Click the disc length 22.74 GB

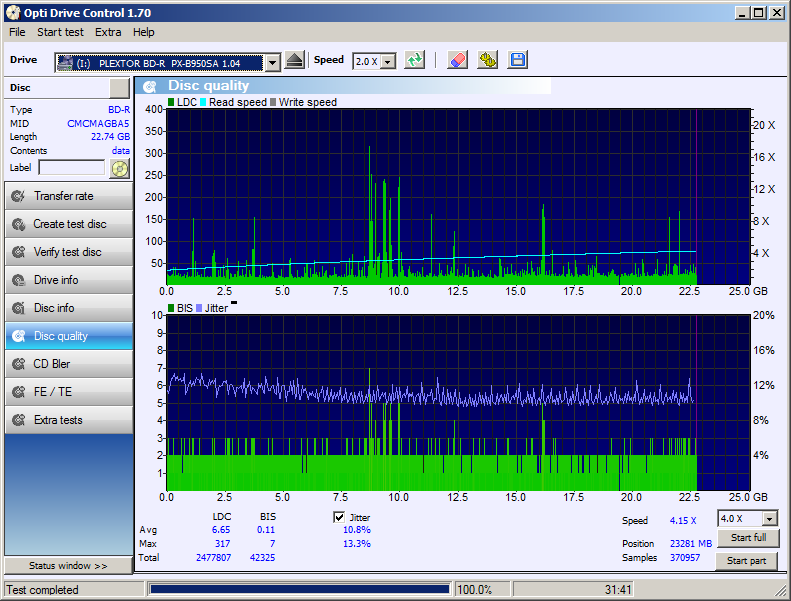pyautogui.click(x=110, y=137)
